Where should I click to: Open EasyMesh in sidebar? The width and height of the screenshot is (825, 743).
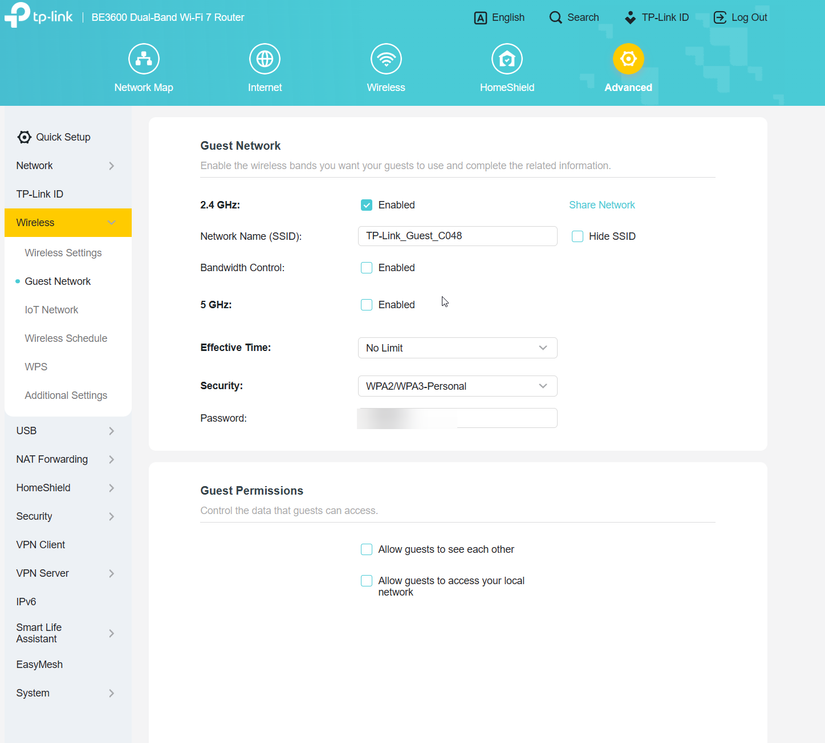pos(39,665)
